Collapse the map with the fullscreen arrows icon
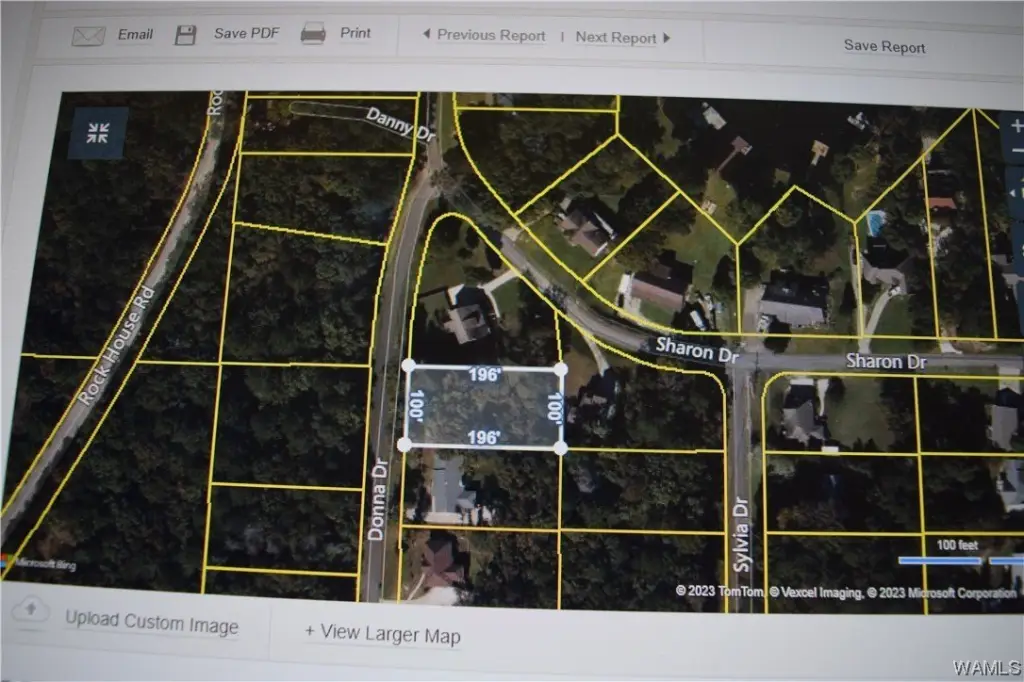1024x682 pixels. pyautogui.click(x=97, y=134)
